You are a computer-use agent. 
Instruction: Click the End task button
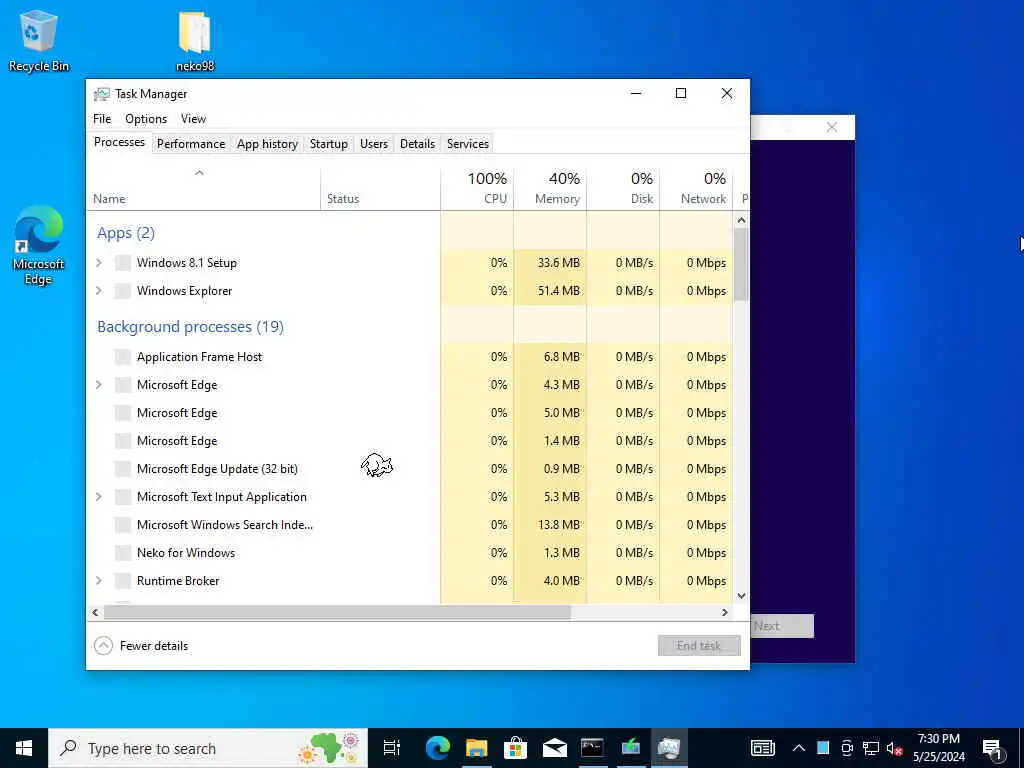[699, 646]
